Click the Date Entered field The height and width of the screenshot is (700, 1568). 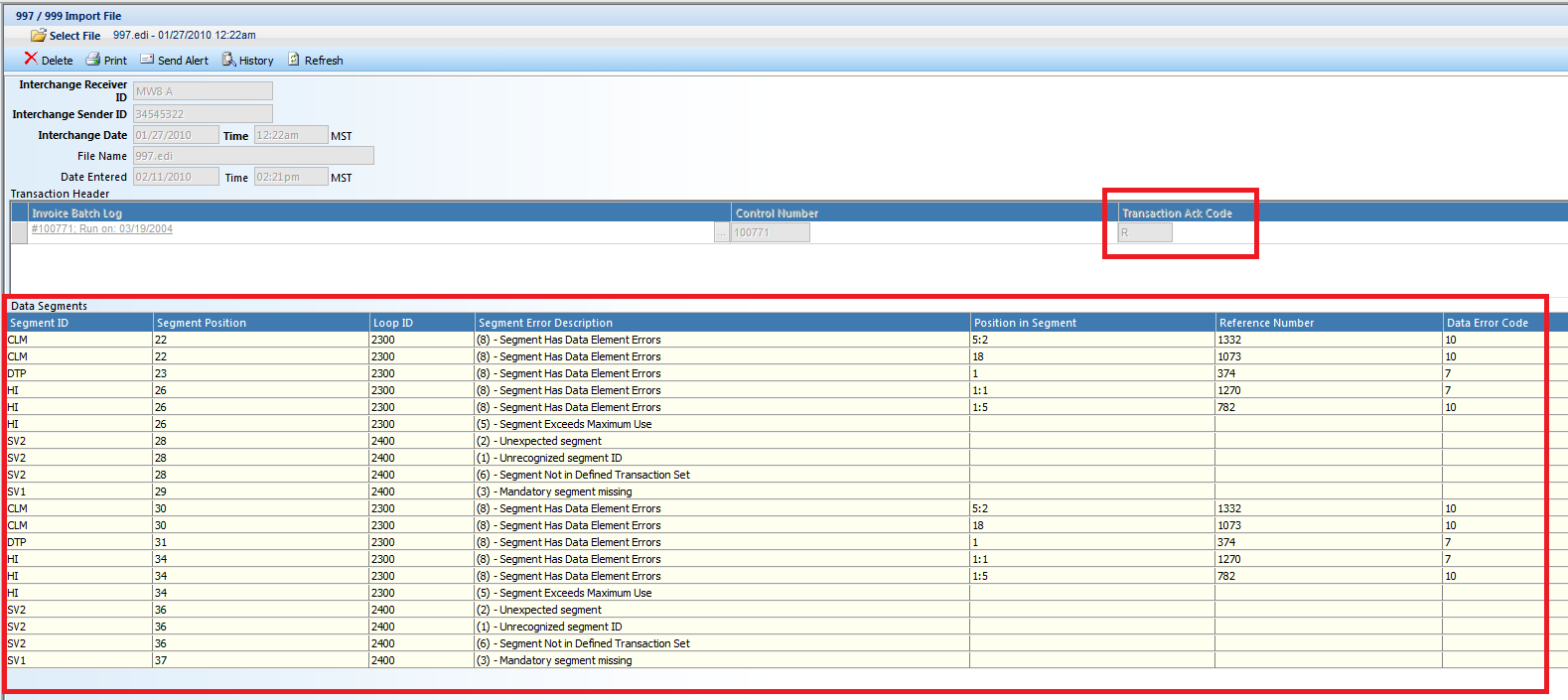pos(176,177)
